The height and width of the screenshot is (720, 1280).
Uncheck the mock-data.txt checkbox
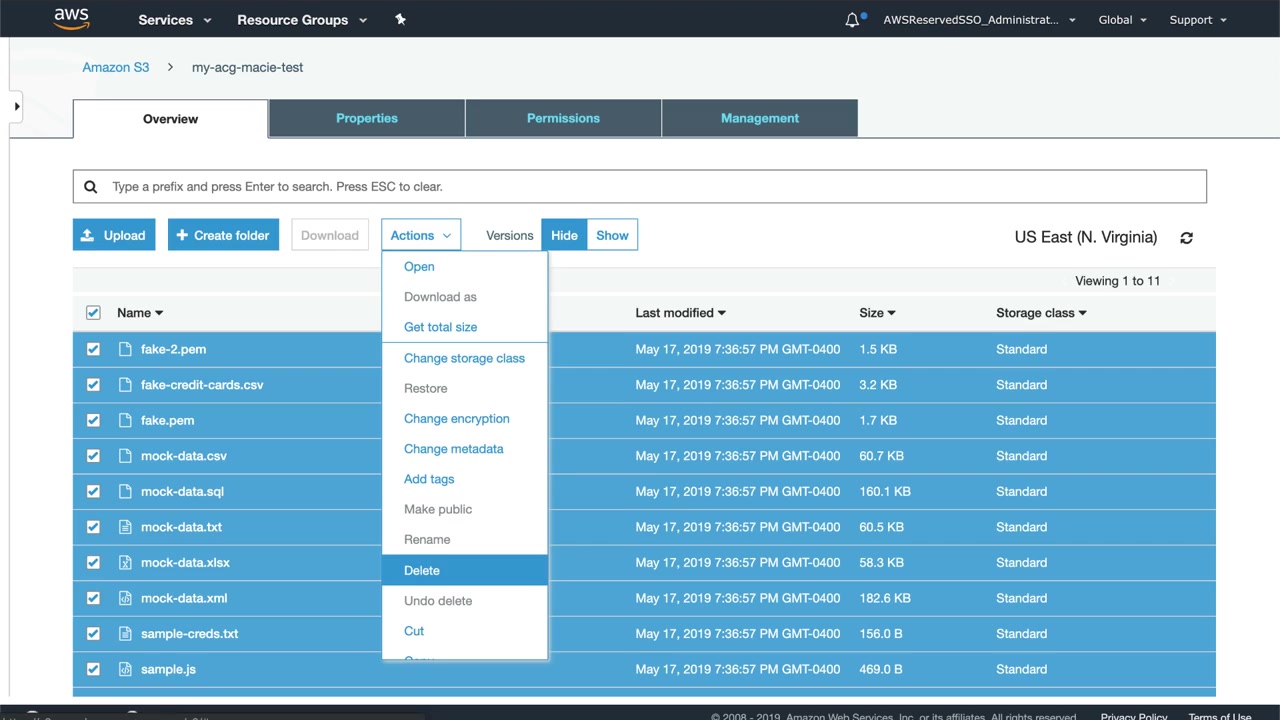click(93, 527)
